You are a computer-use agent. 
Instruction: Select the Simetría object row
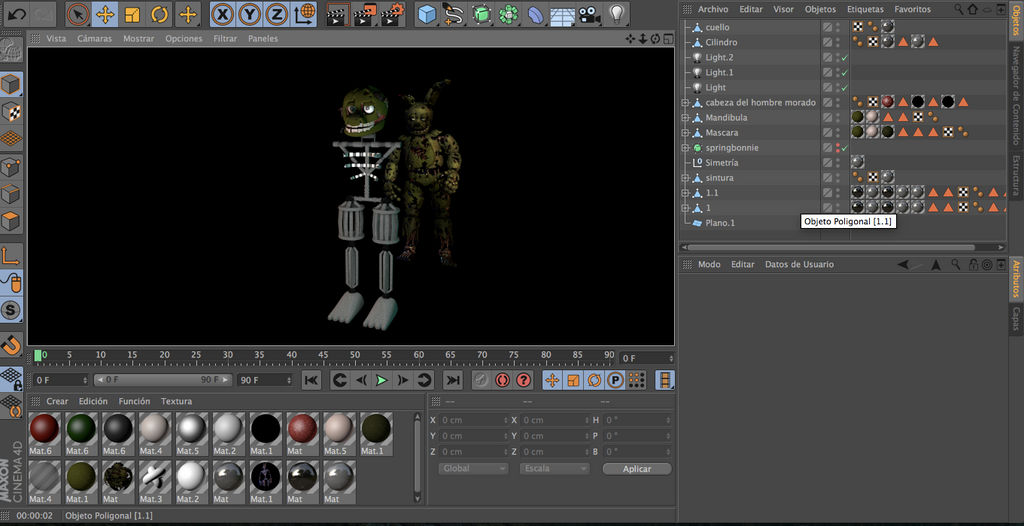coord(722,163)
